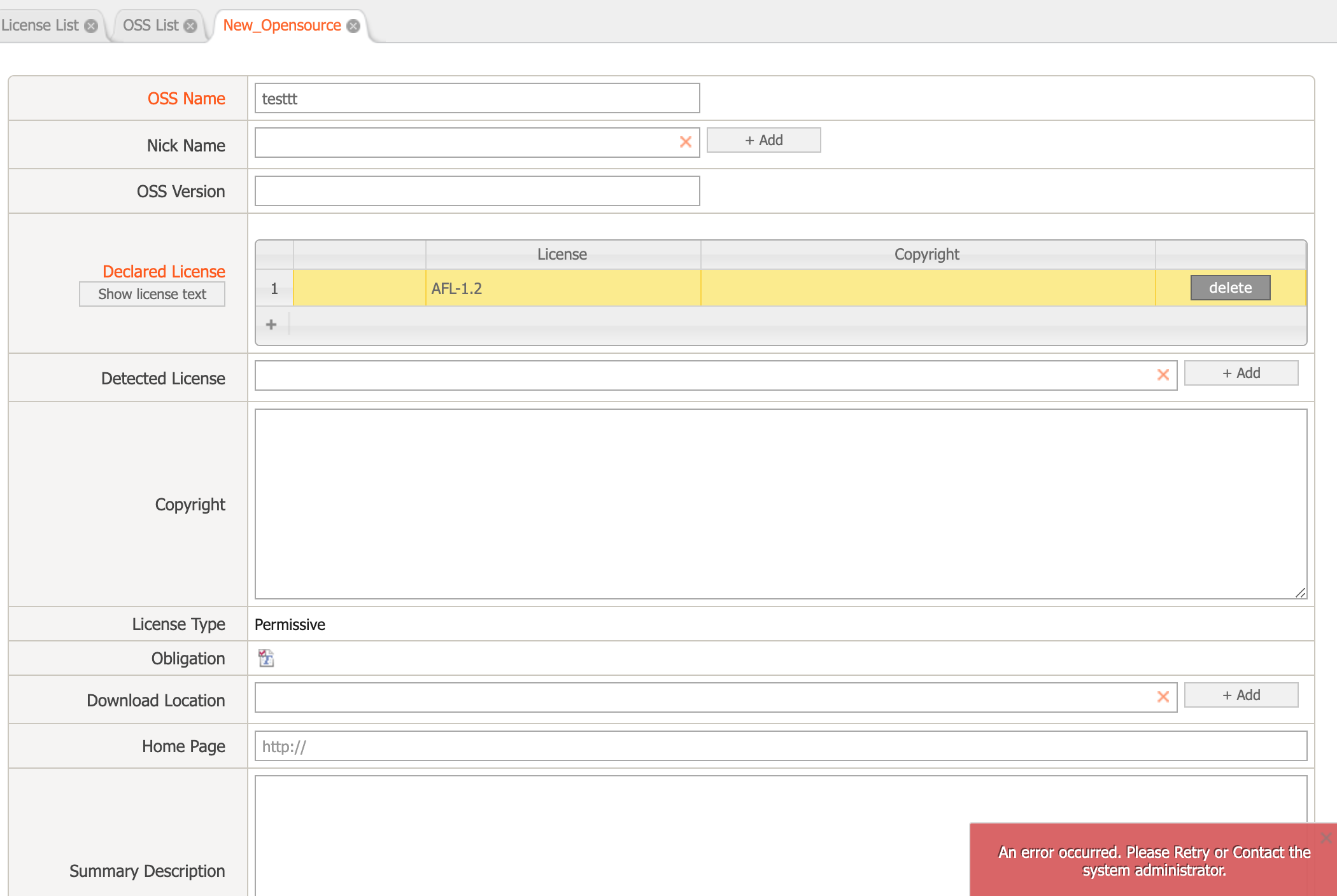The image size is (1337, 896).
Task: Click inside the Copyright text area
Action: [781, 503]
